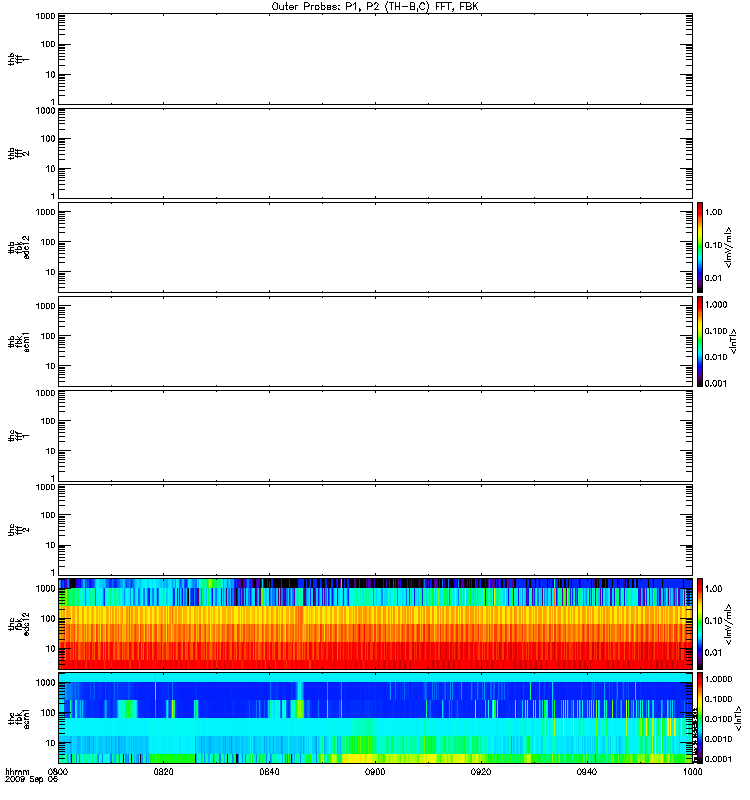Click the empty thc fff 2 plot panel
750x800 pixels.
pyautogui.click(x=376, y=530)
